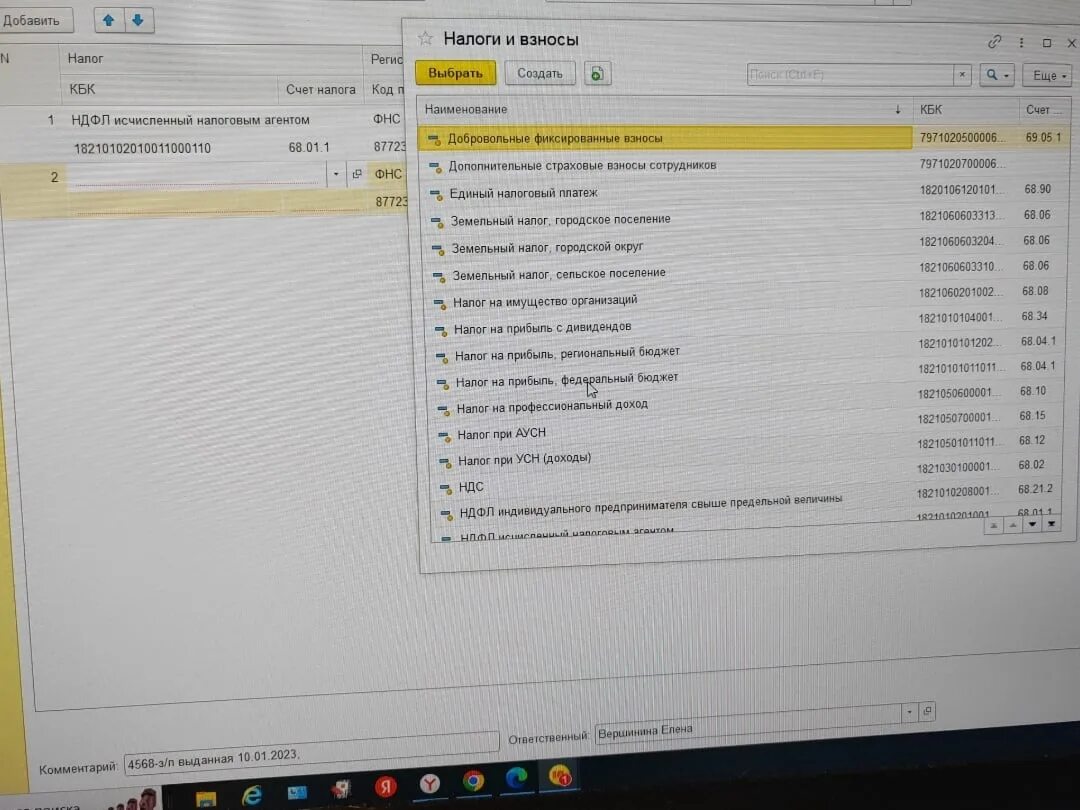
Task: Click the copy-create icon next to Создать
Action: point(598,74)
